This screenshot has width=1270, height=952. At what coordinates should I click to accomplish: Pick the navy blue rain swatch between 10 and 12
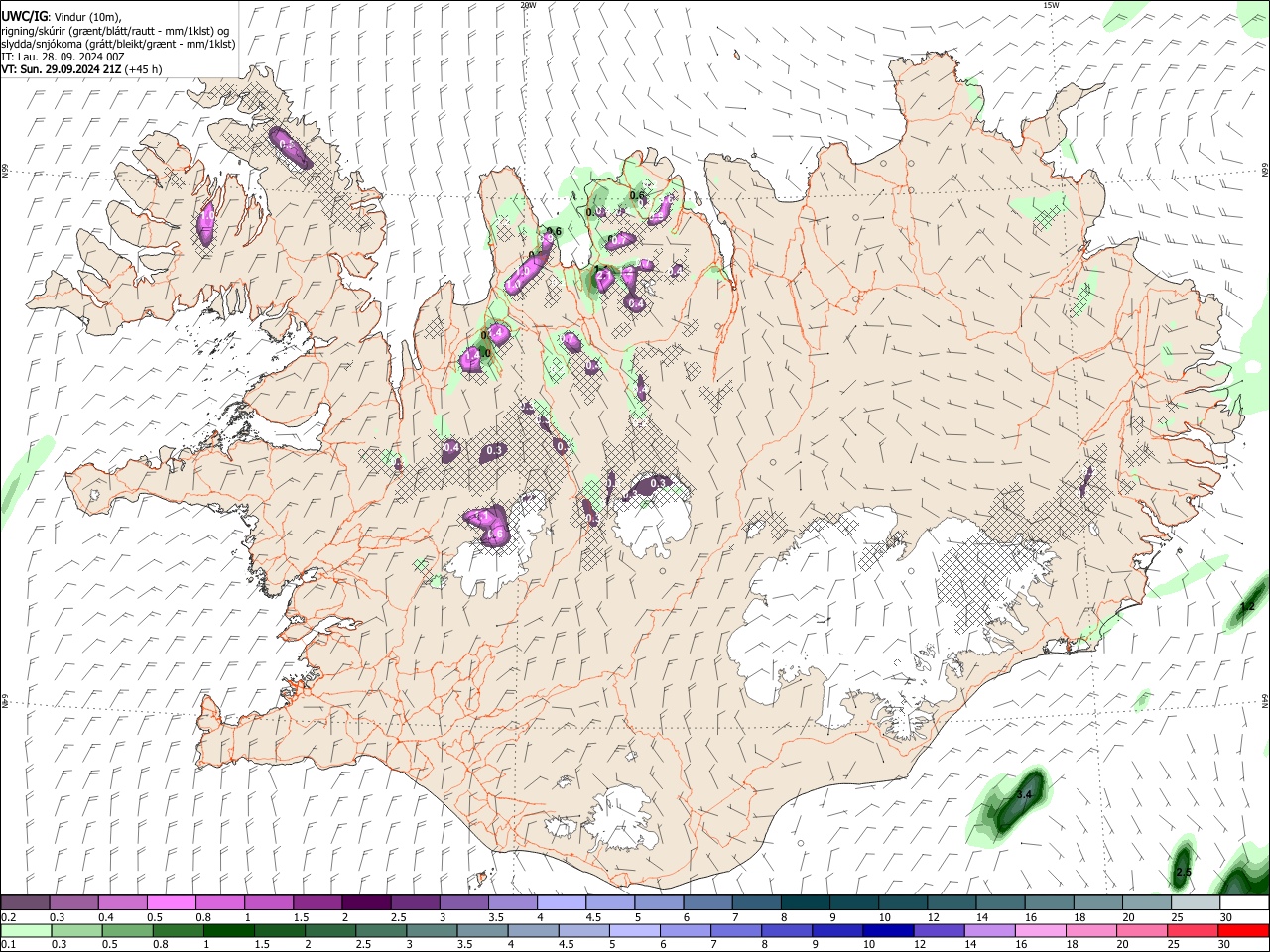pyautogui.click(x=887, y=930)
